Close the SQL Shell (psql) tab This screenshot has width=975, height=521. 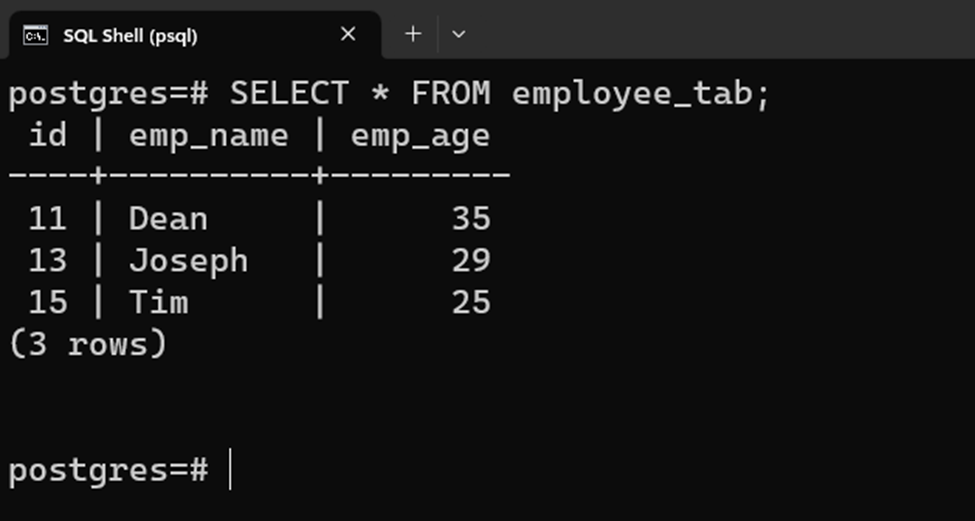pos(348,34)
